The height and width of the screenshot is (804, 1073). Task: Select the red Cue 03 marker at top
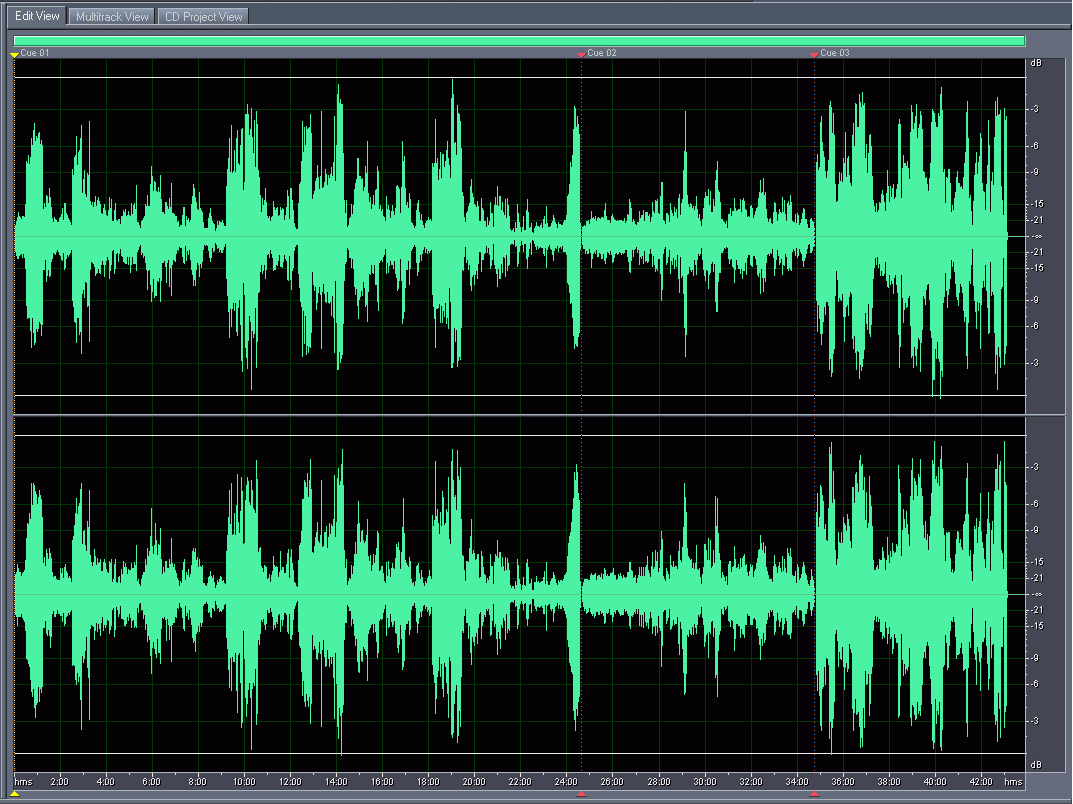tap(814, 54)
